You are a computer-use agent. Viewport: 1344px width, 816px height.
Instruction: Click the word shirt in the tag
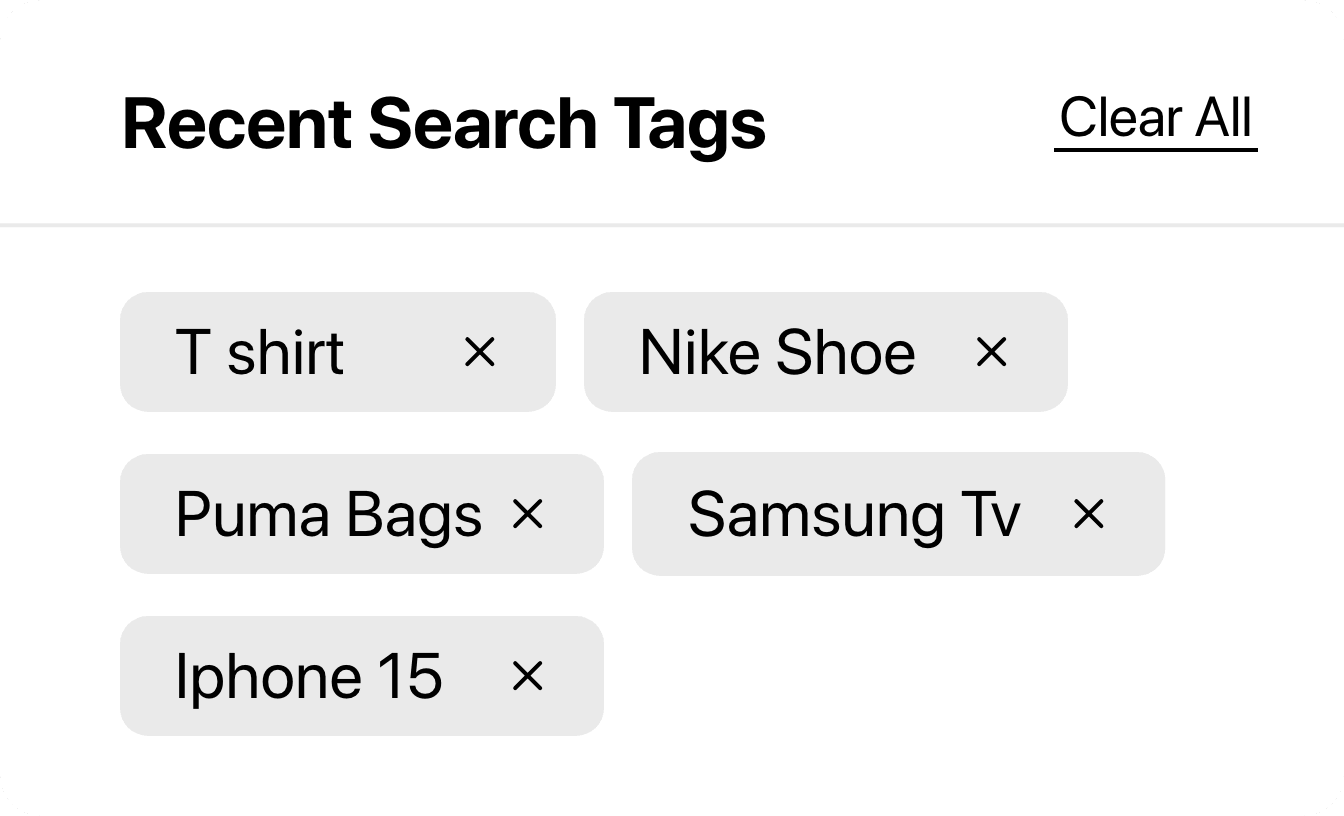[x=285, y=353]
